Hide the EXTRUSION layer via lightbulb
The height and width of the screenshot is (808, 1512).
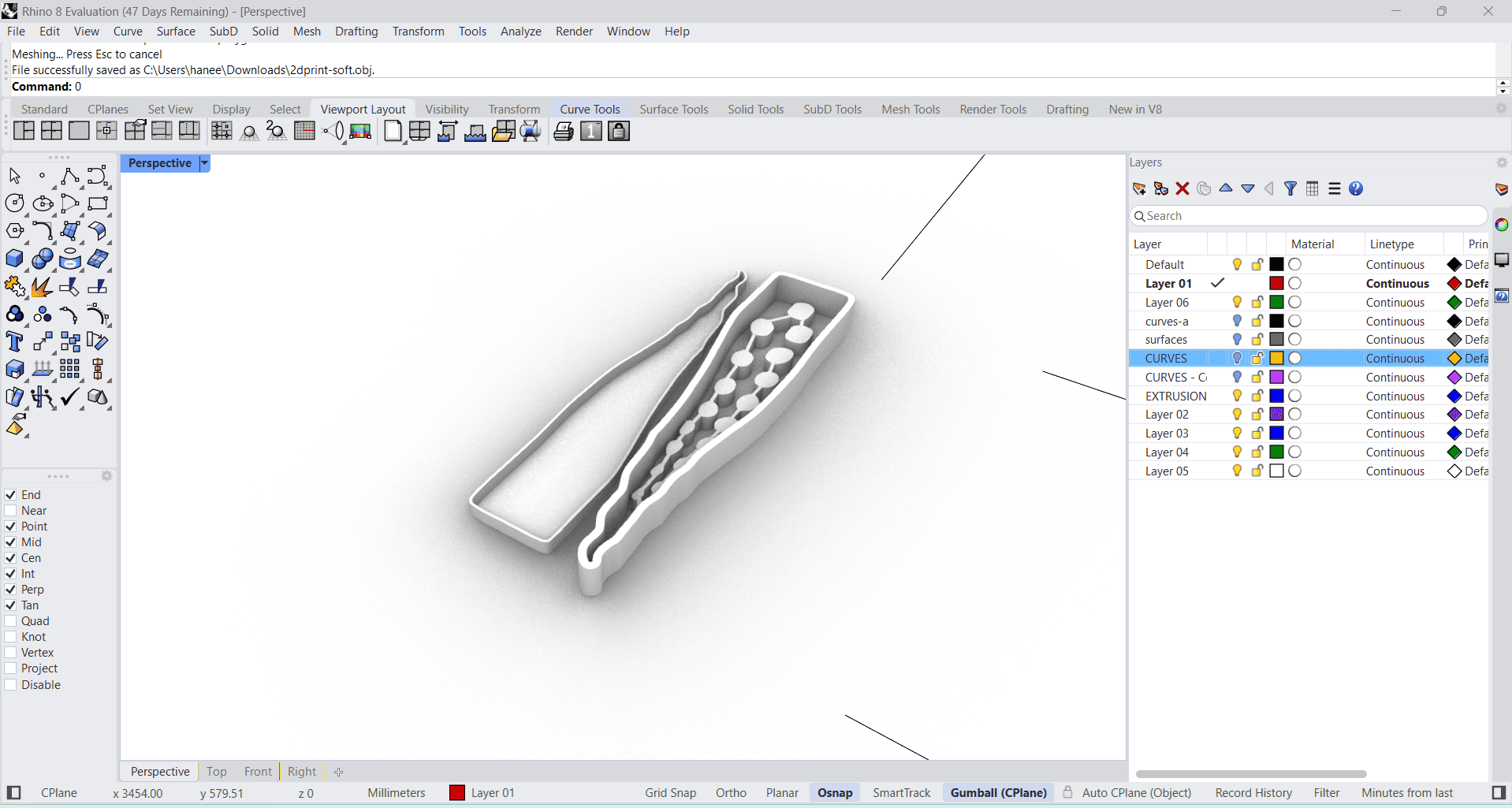point(1237,396)
